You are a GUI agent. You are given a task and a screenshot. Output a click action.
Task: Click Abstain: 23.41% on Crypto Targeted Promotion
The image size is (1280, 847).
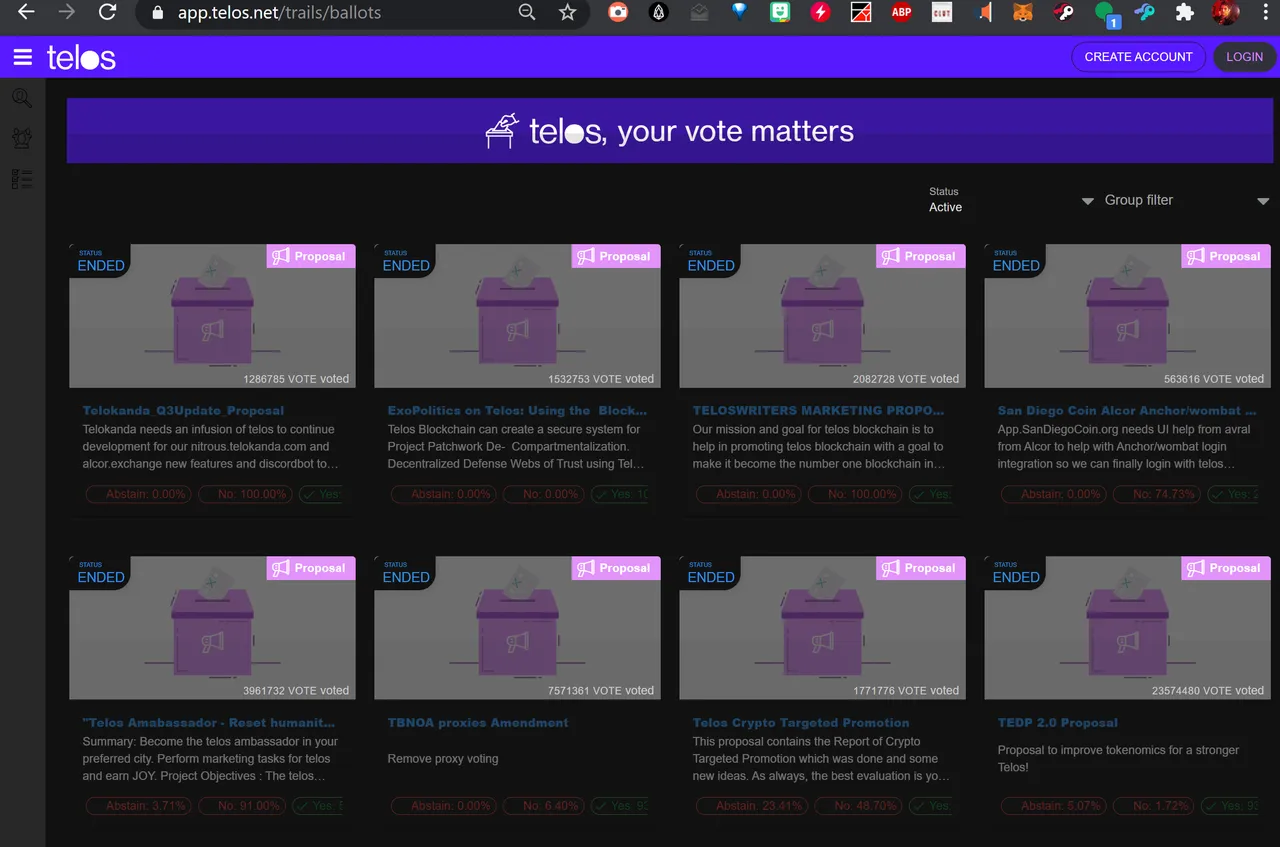coord(751,806)
